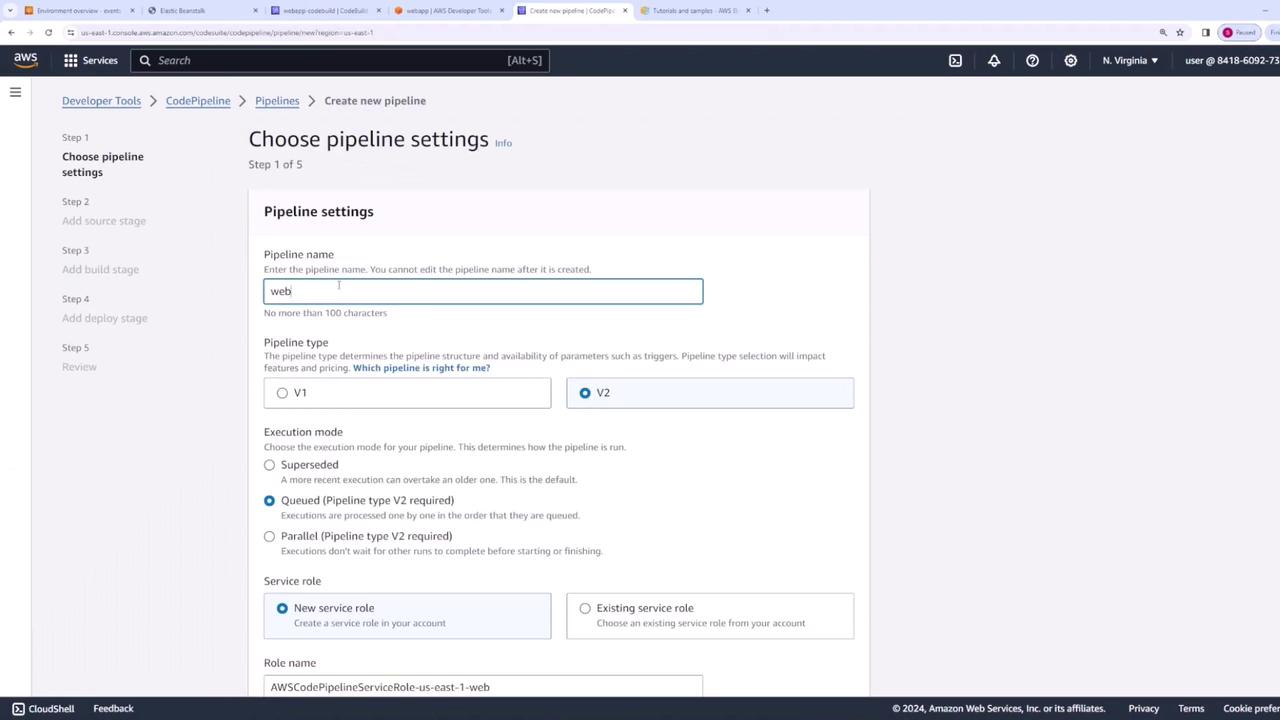
Task: Click the Role name input field
Action: point(483,686)
